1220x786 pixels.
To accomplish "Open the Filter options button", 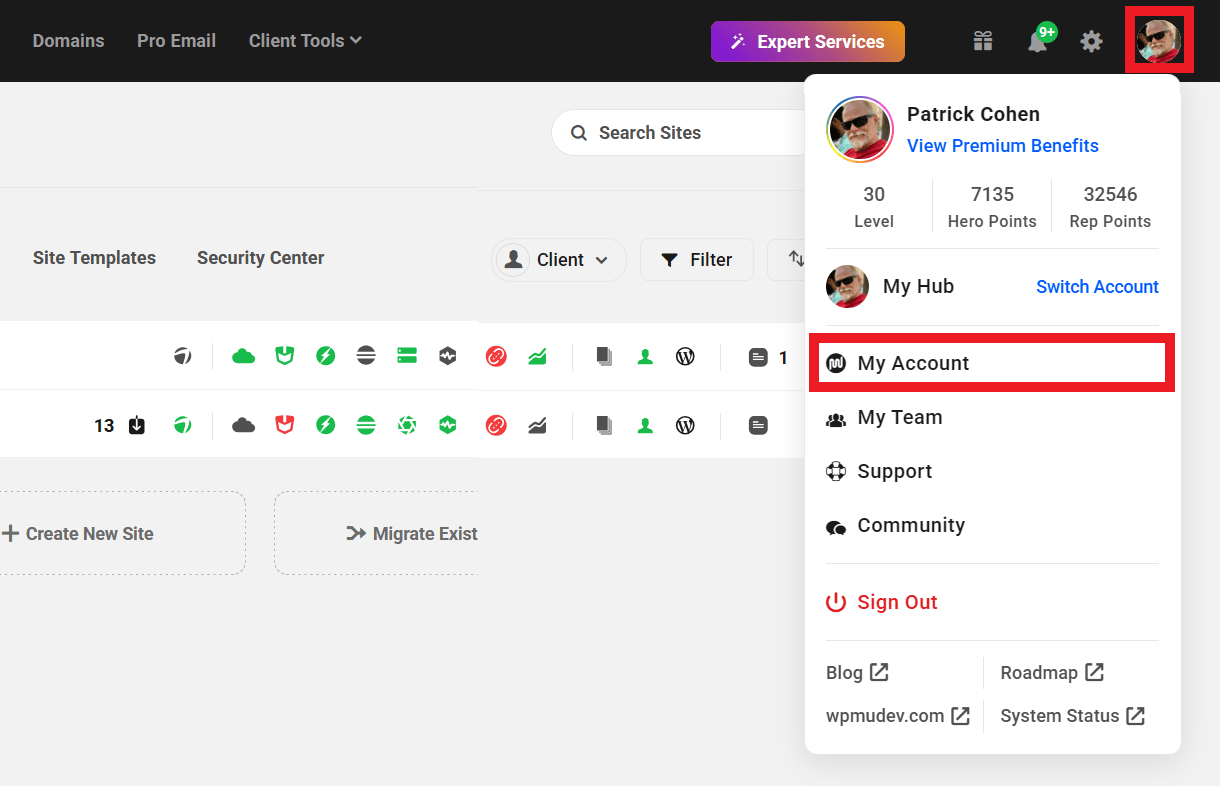I will [697, 260].
